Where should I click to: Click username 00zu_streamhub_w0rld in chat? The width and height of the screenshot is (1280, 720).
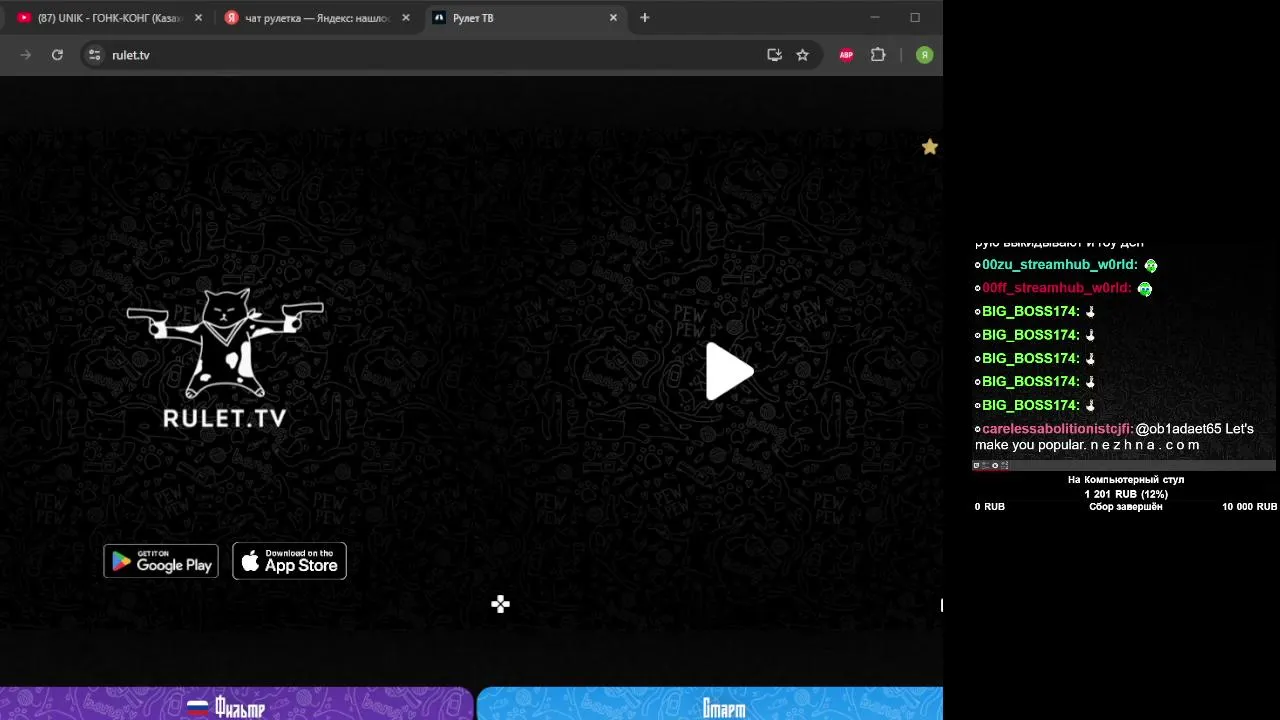pos(1060,265)
